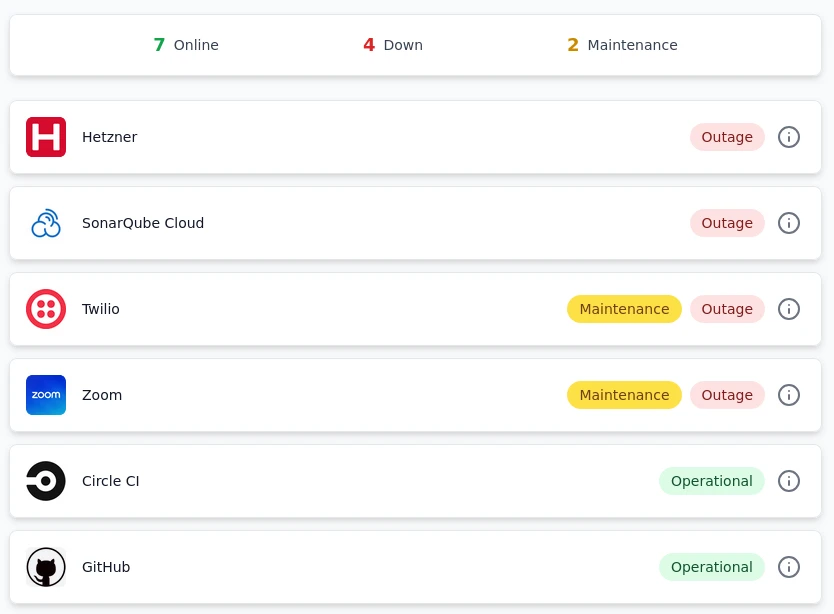The width and height of the screenshot is (834, 614).
Task: Open info details for SonarQube Cloud
Action: (x=789, y=223)
